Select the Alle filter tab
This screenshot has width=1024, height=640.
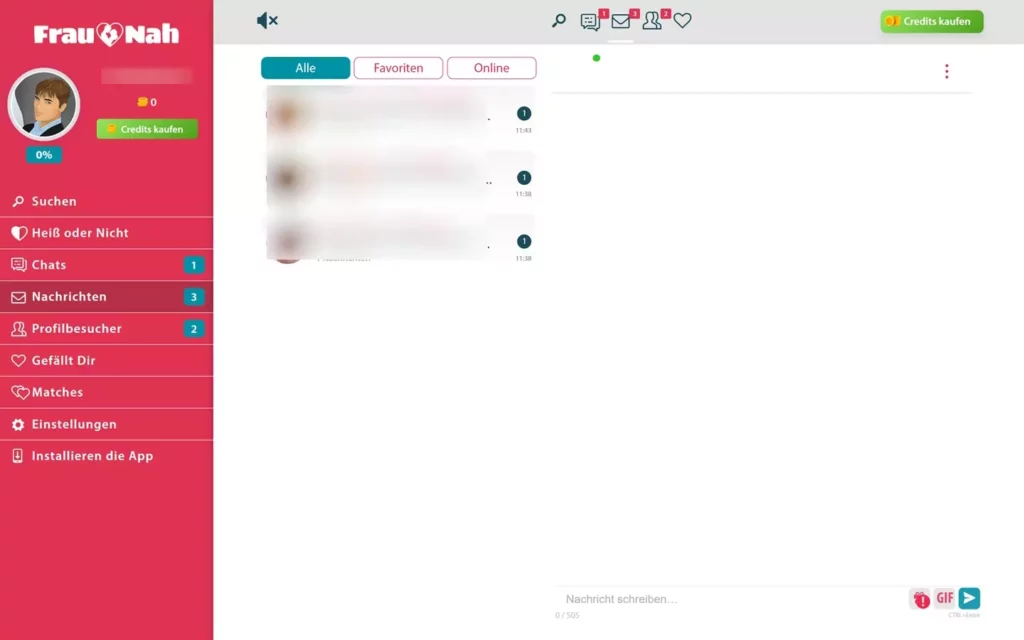tap(305, 68)
